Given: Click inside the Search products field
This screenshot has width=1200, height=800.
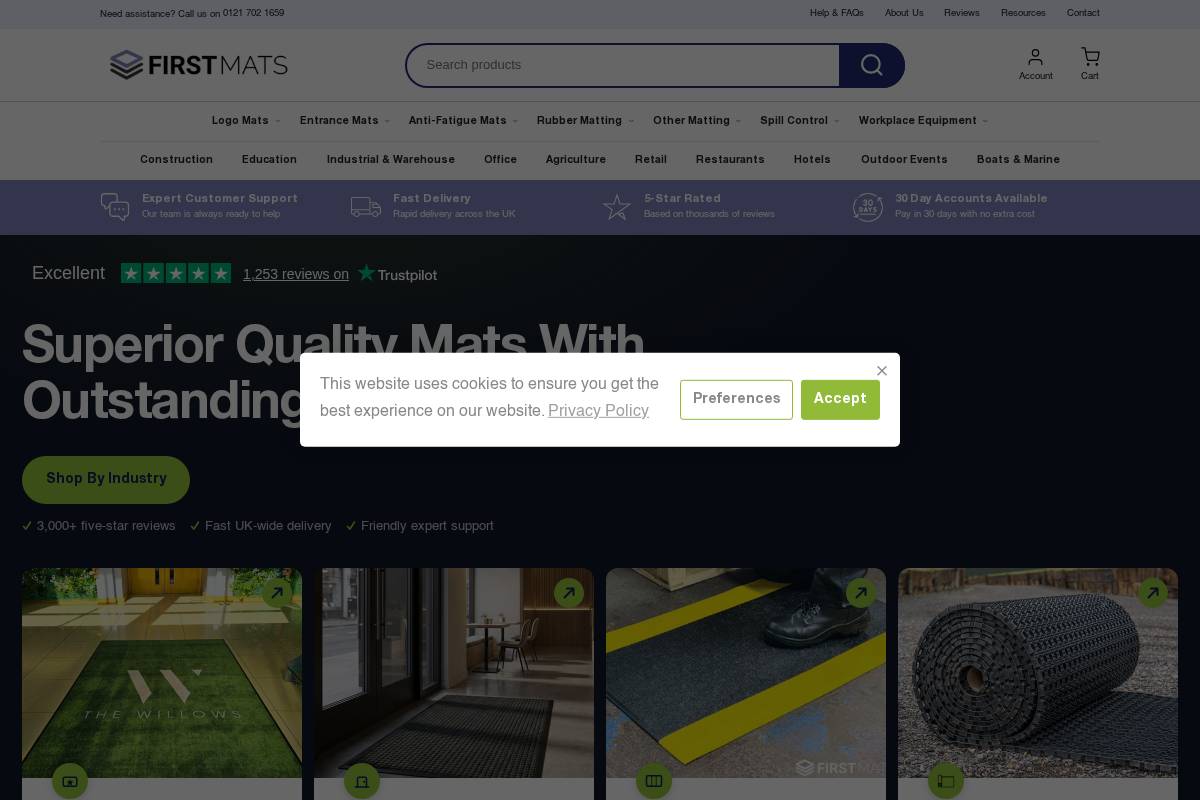Looking at the screenshot, I should (x=622, y=65).
